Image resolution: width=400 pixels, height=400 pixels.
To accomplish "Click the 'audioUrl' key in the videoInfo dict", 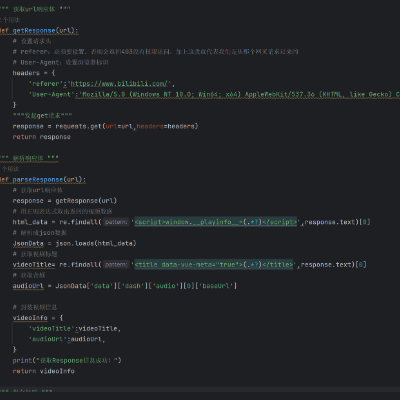I will point(48,339).
